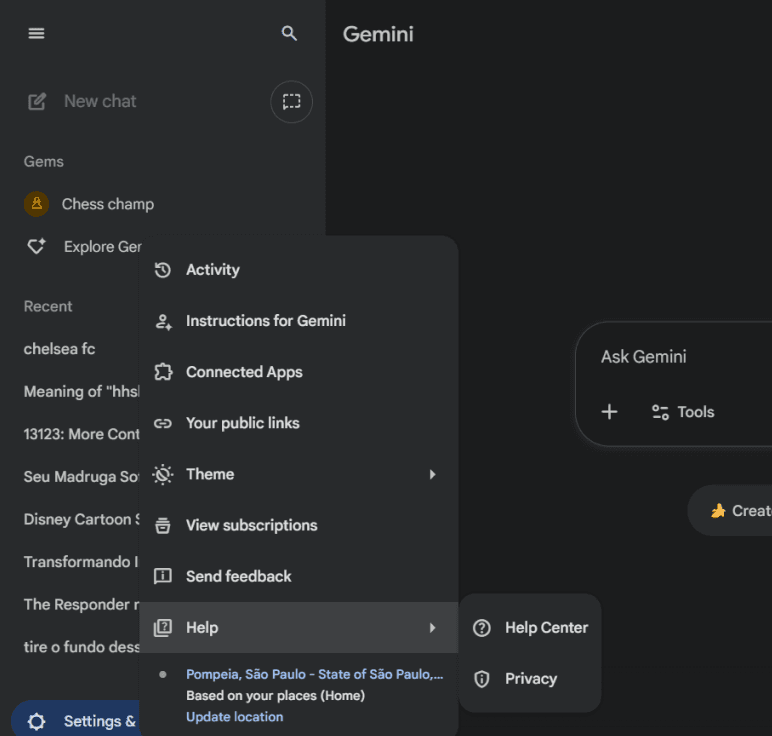This screenshot has width=772, height=736.
Task: Click the Theme sun icon
Action: pyautogui.click(x=162, y=475)
